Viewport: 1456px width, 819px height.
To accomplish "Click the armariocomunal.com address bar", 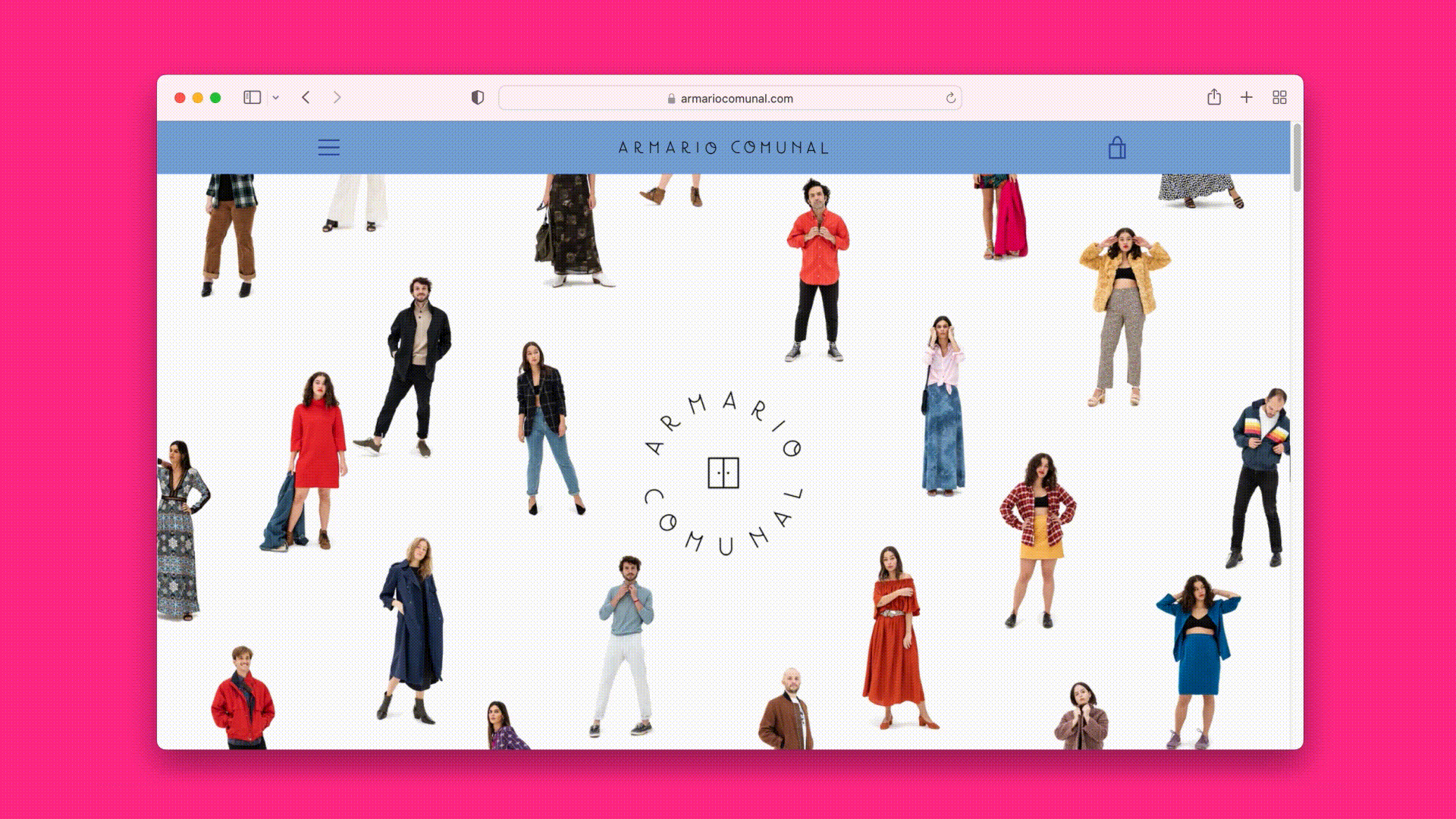I will (730, 98).
